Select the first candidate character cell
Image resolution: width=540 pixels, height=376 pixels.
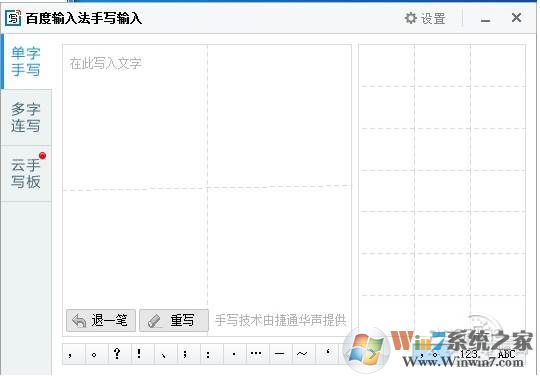click(x=387, y=65)
